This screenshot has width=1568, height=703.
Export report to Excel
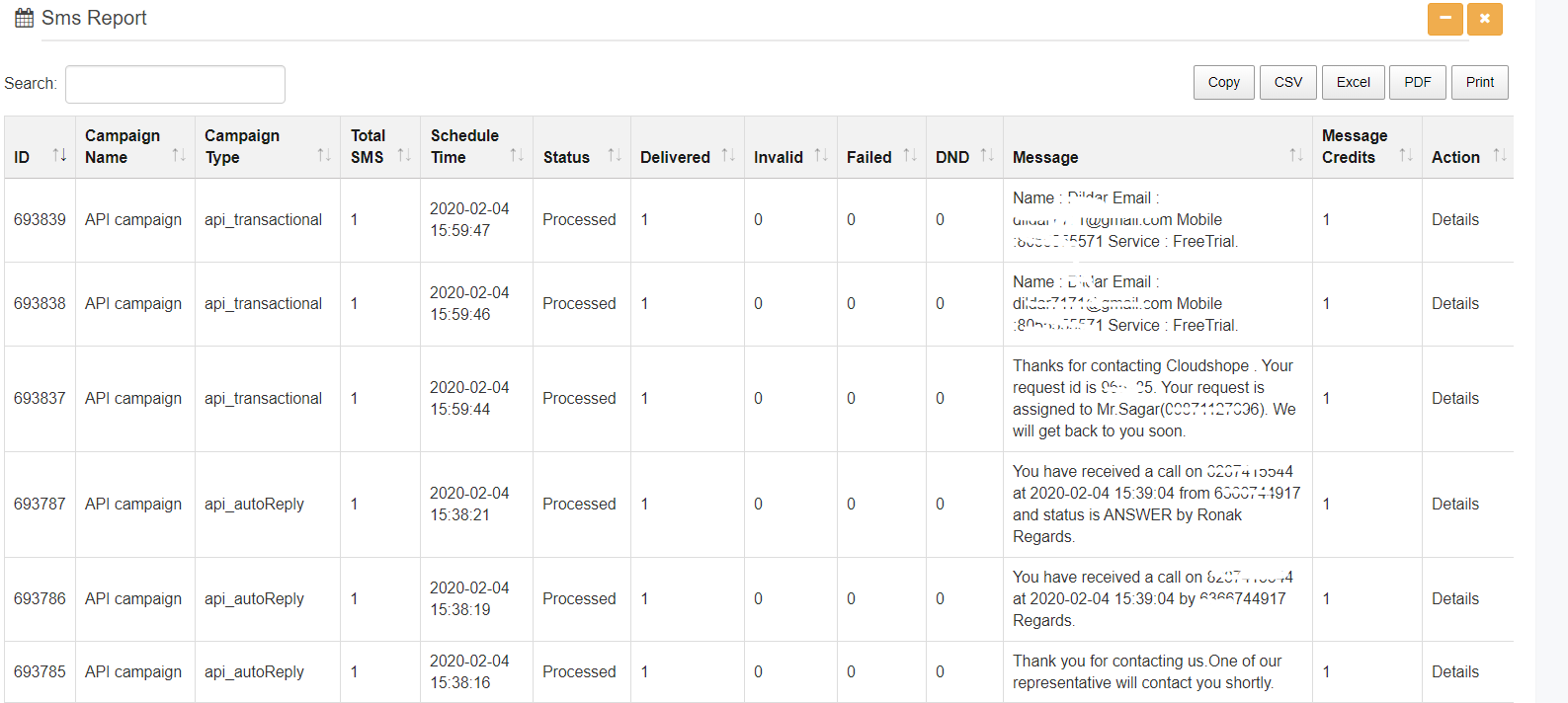click(x=1354, y=82)
